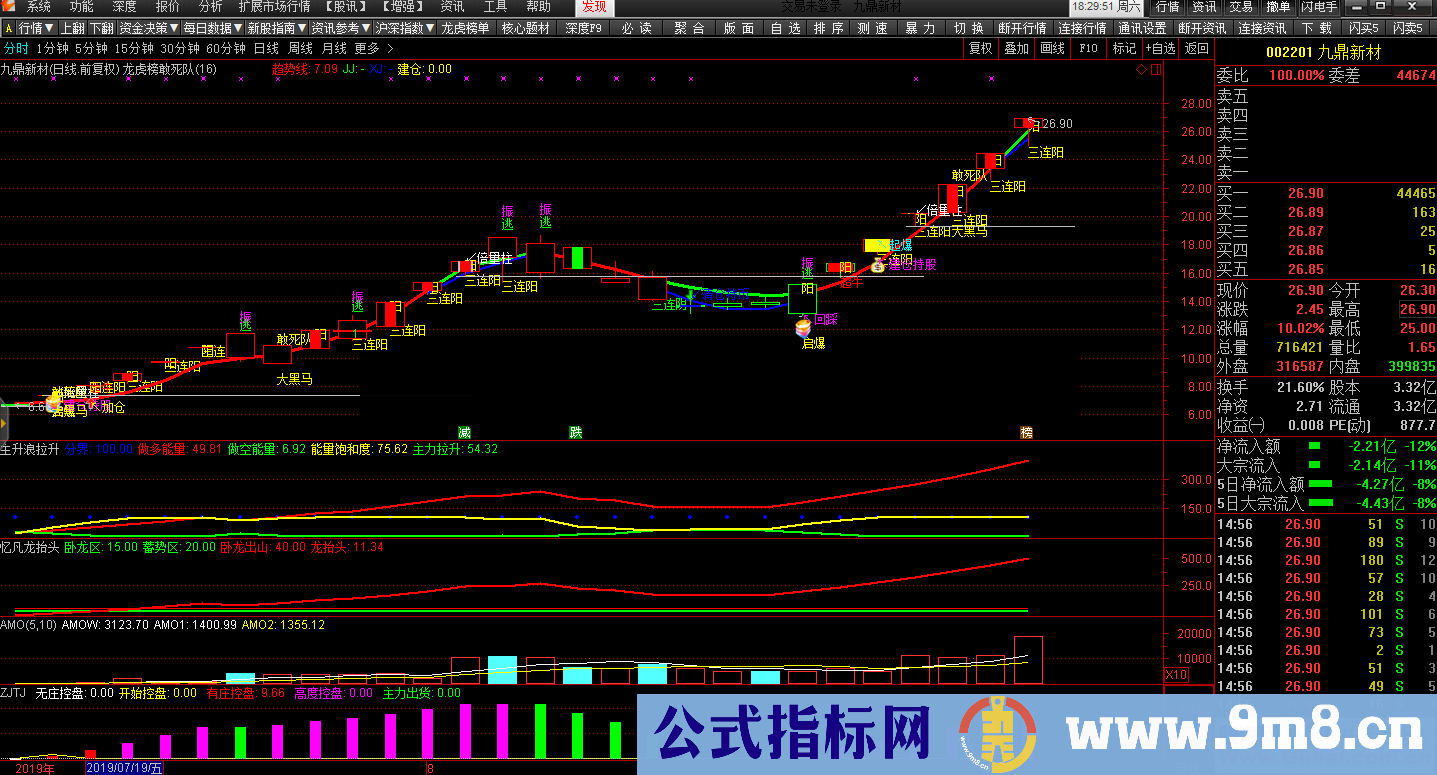Select the 月线 period
This screenshot has height=775, width=1437.
click(x=334, y=48)
